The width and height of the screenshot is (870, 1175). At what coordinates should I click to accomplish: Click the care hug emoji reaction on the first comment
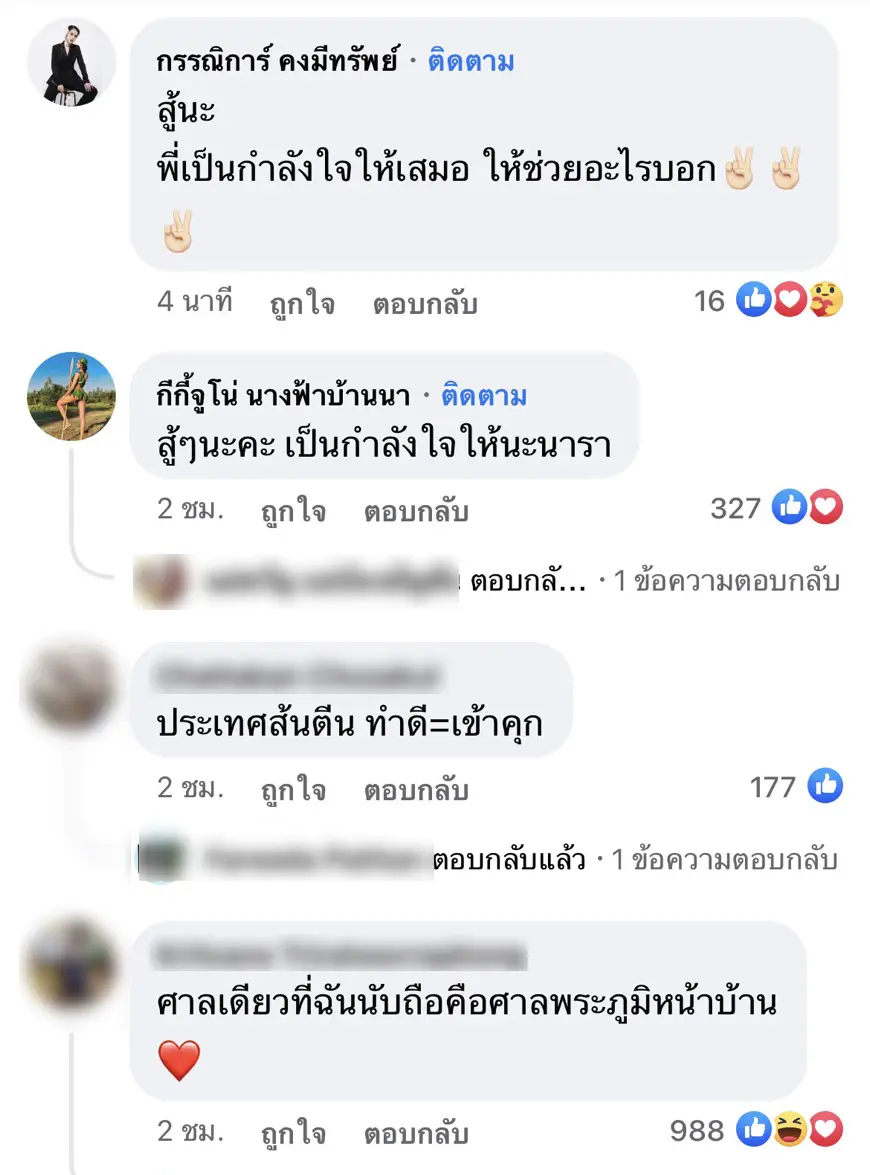tap(826, 300)
